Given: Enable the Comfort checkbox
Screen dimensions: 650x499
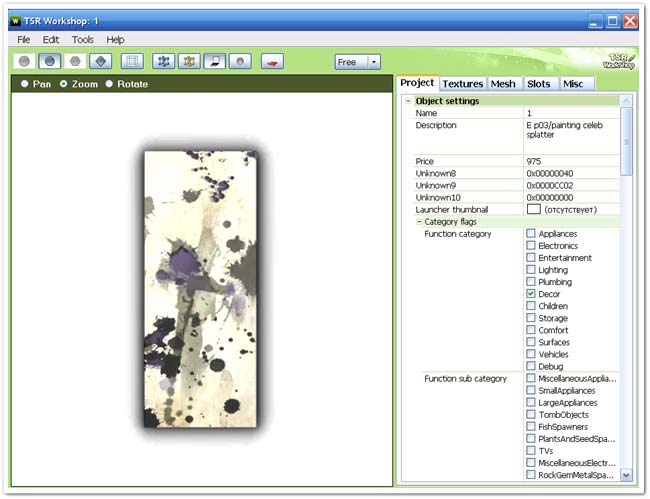Looking at the screenshot, I should tap(531, 329).
